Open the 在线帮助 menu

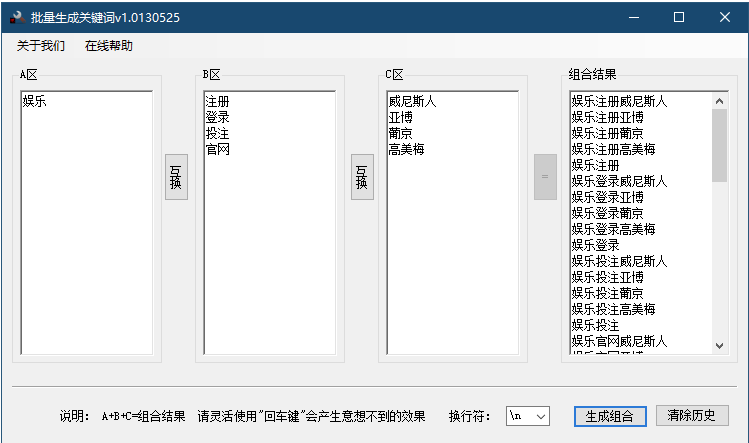[x=108, y=46]
